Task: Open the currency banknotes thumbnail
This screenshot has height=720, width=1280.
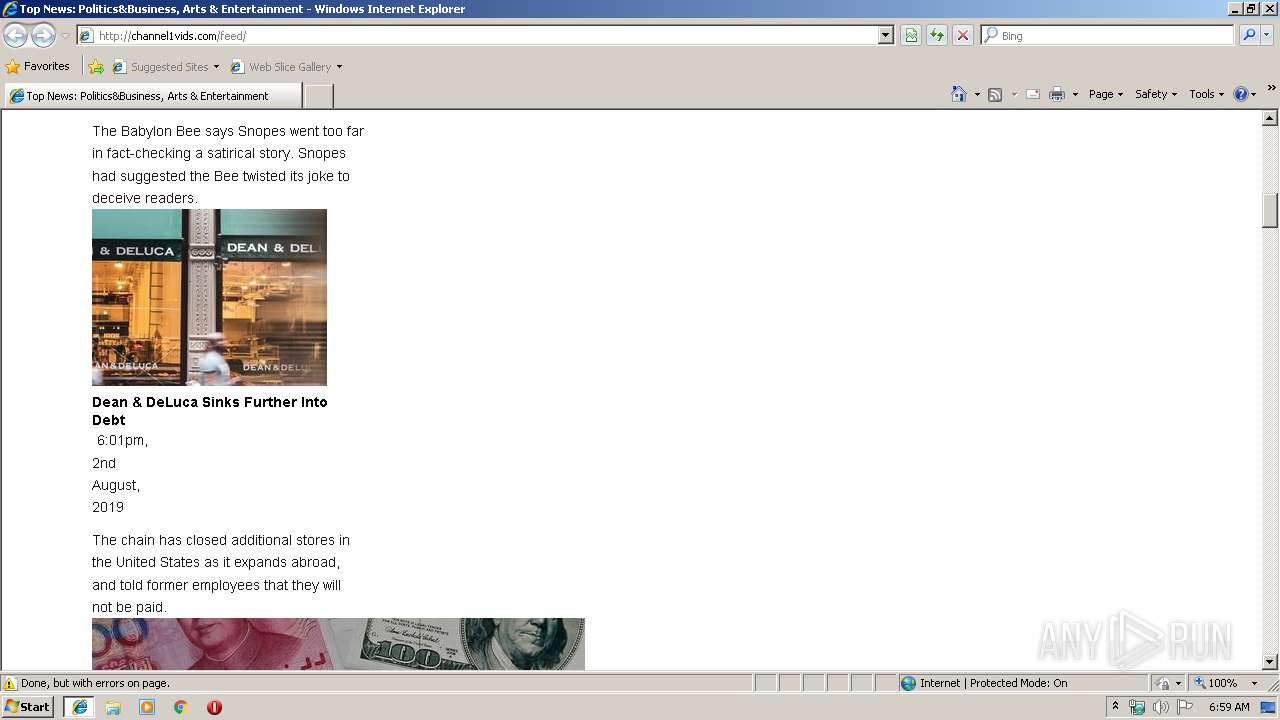Action: click(x=338, y=644)
